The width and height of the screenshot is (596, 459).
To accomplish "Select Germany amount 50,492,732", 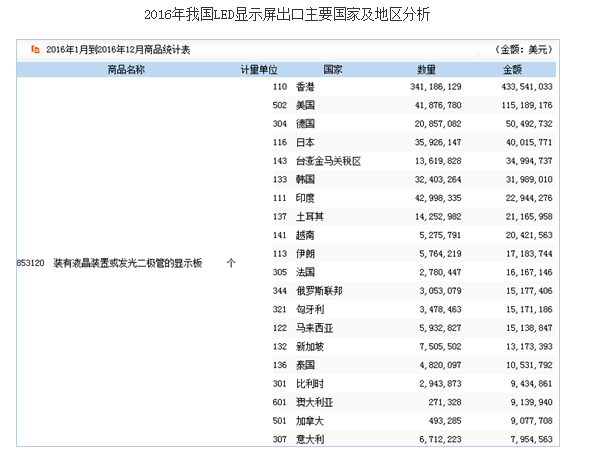I will coord(529,124).
